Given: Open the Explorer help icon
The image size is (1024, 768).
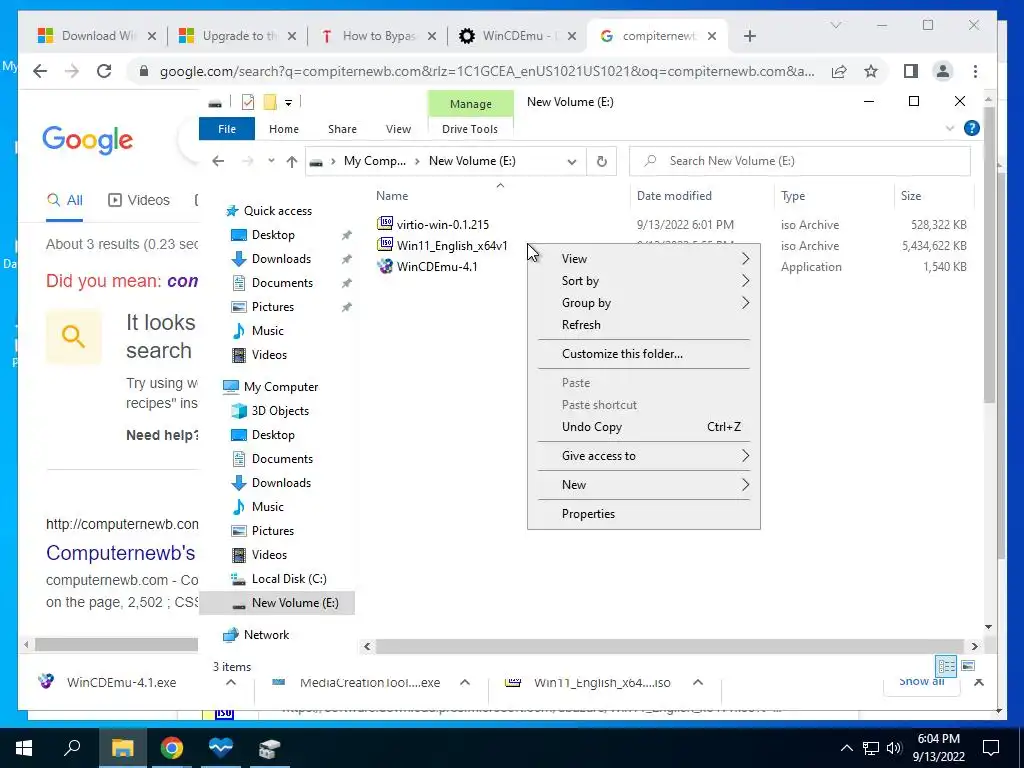Looking at the screenshot, I should pos(972,129).
